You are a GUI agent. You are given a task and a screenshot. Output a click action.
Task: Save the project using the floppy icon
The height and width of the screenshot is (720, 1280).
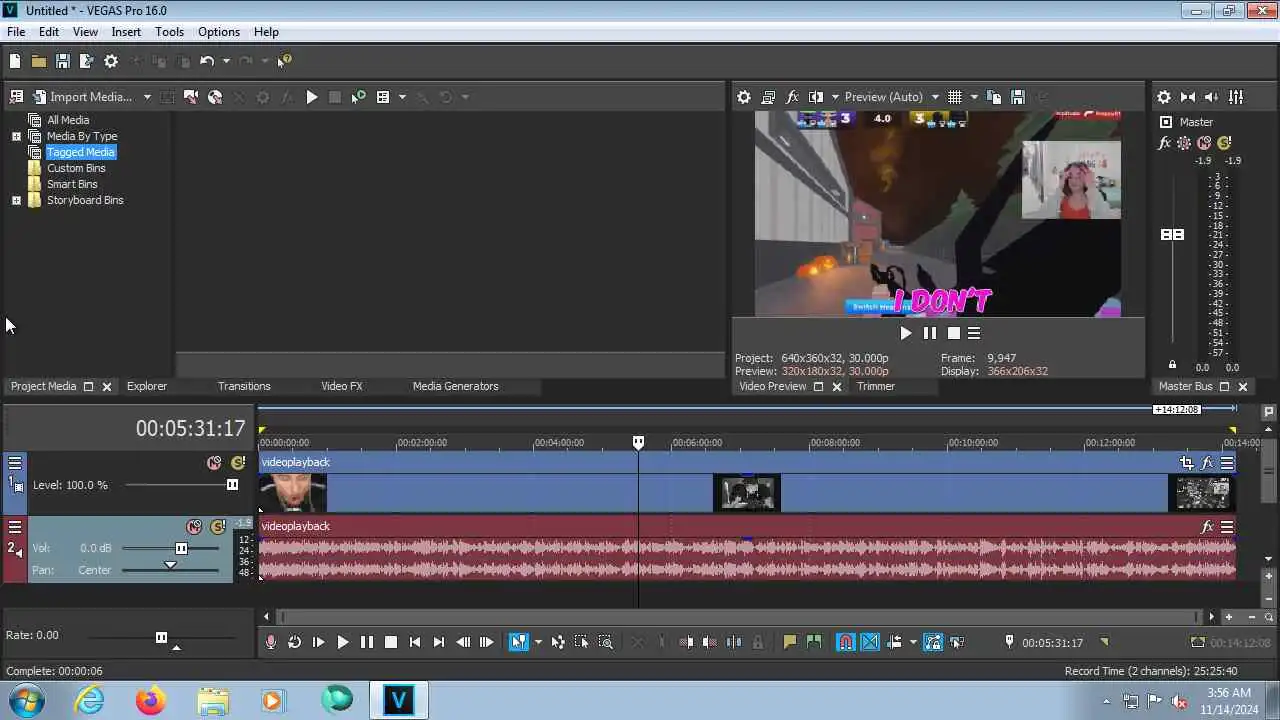point(62,61)
